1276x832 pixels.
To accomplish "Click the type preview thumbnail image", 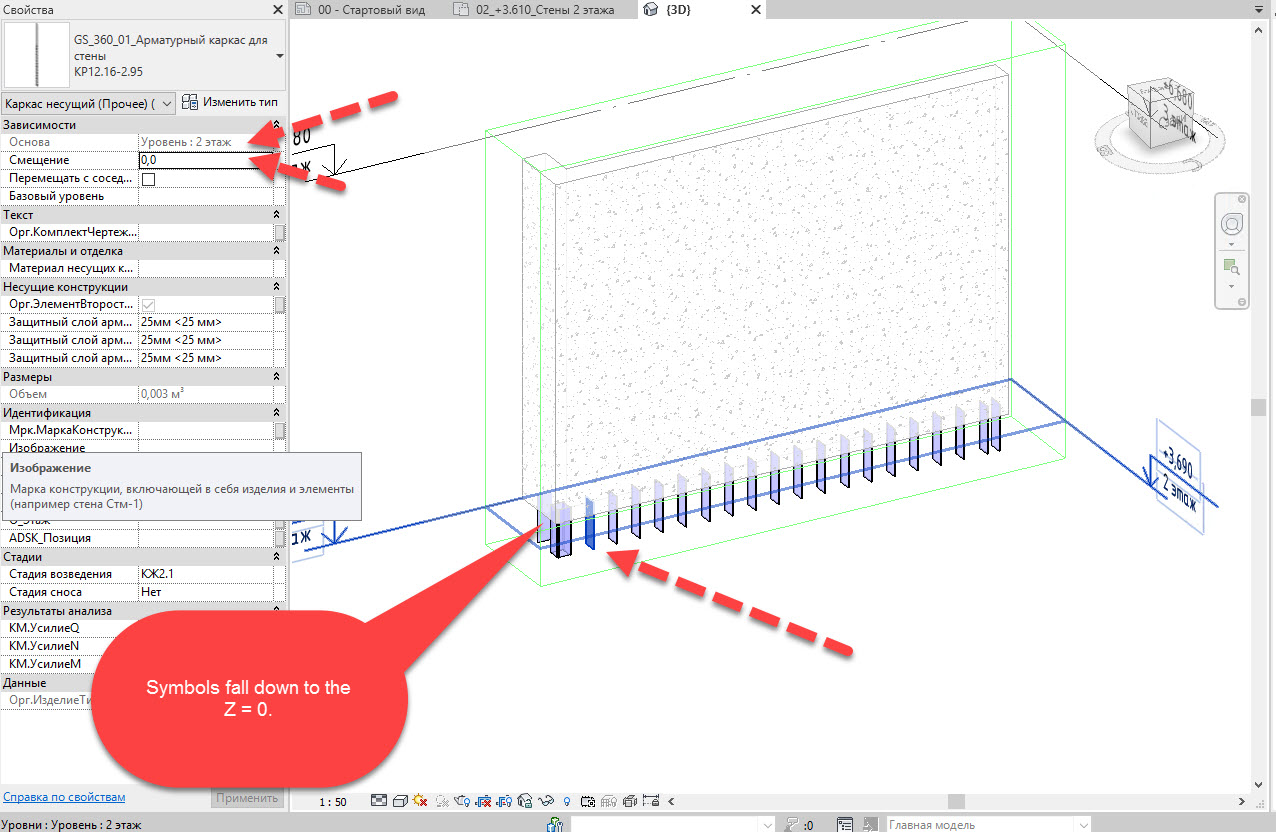I will coord(37,55).
